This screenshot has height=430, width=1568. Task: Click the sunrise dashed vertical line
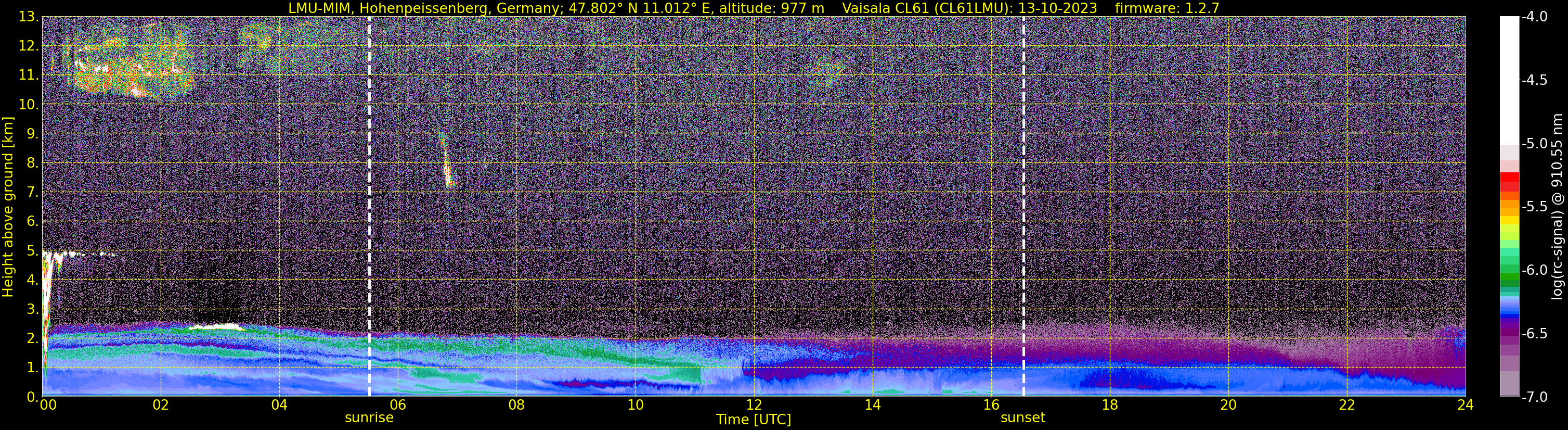(x=369, y=207)
